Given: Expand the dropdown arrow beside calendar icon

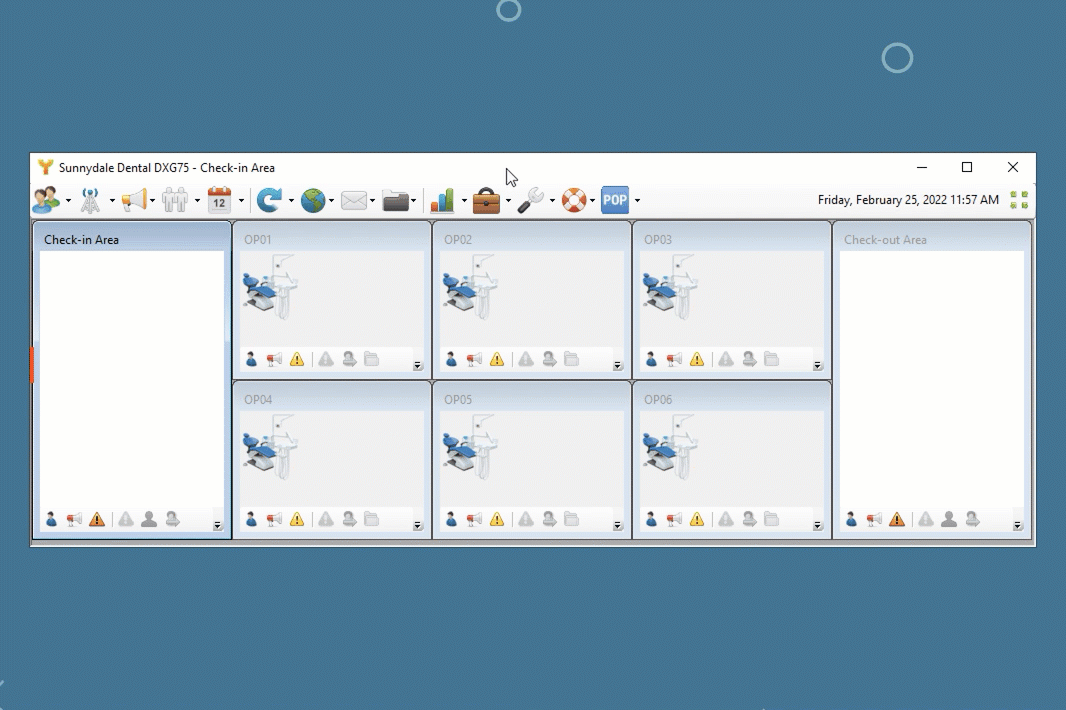Looking at the screenshot, I should coord(241,201).
